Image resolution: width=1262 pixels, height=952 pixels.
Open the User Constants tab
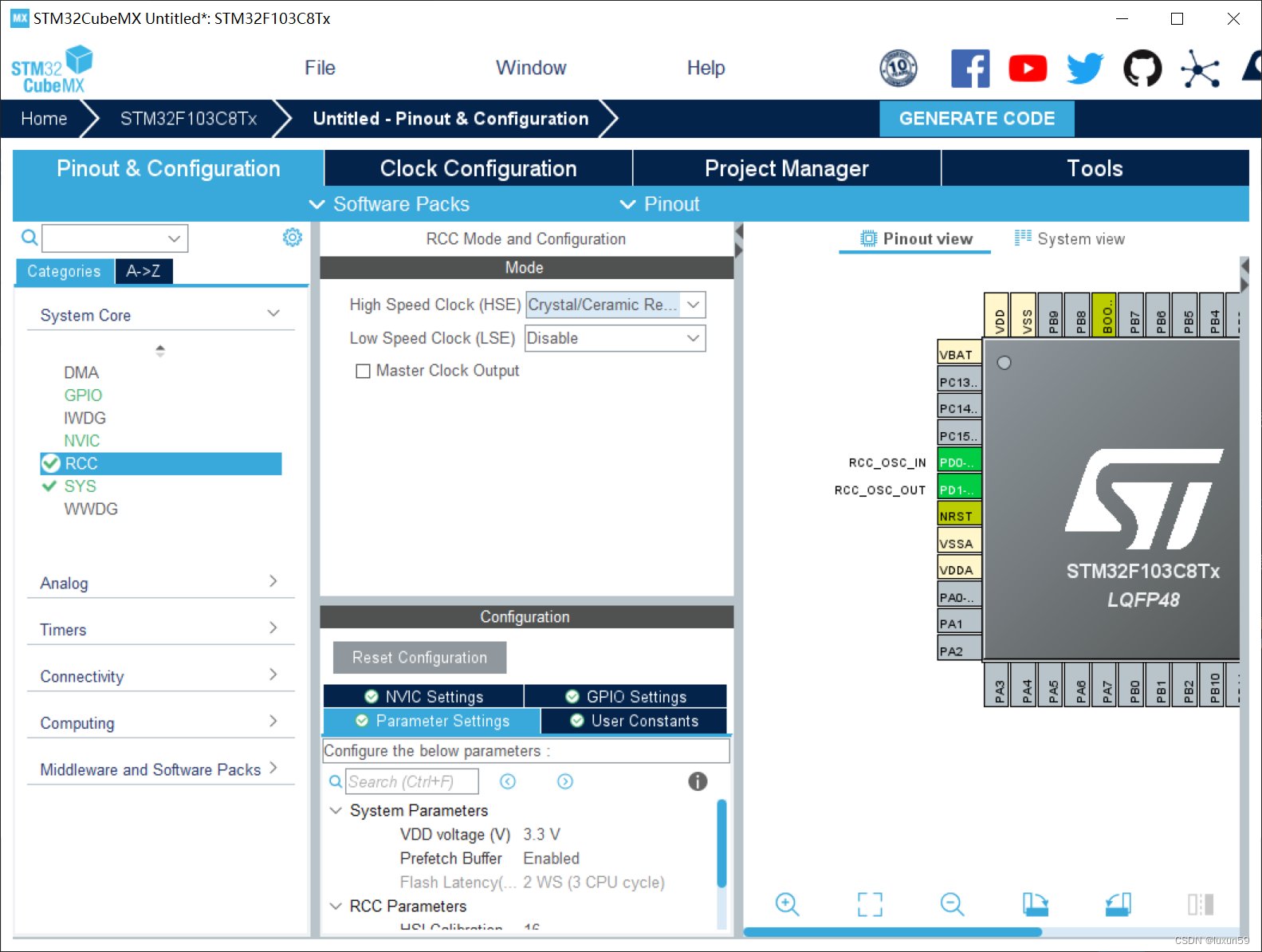tap(634, 721)
